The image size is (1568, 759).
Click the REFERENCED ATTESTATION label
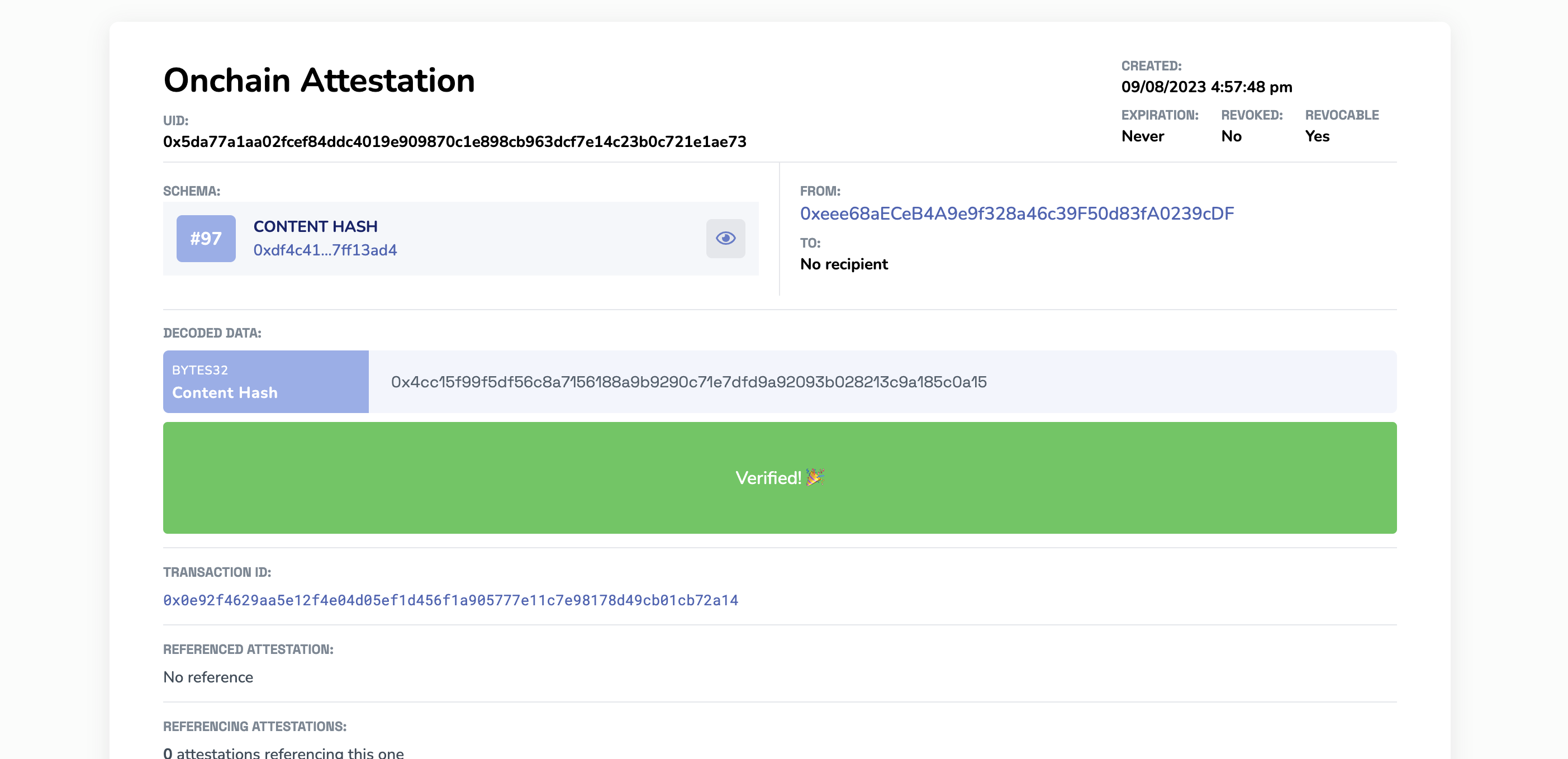(248, 649)
